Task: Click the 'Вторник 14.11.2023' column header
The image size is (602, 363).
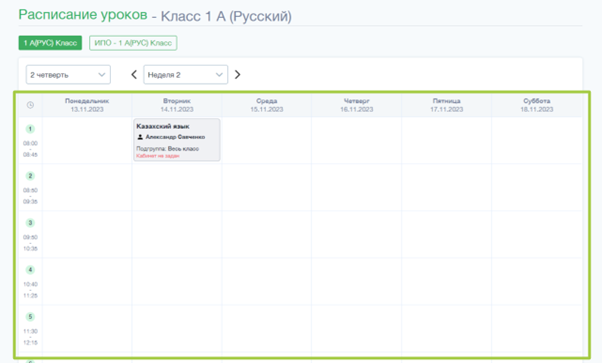Action: [177, 105]
